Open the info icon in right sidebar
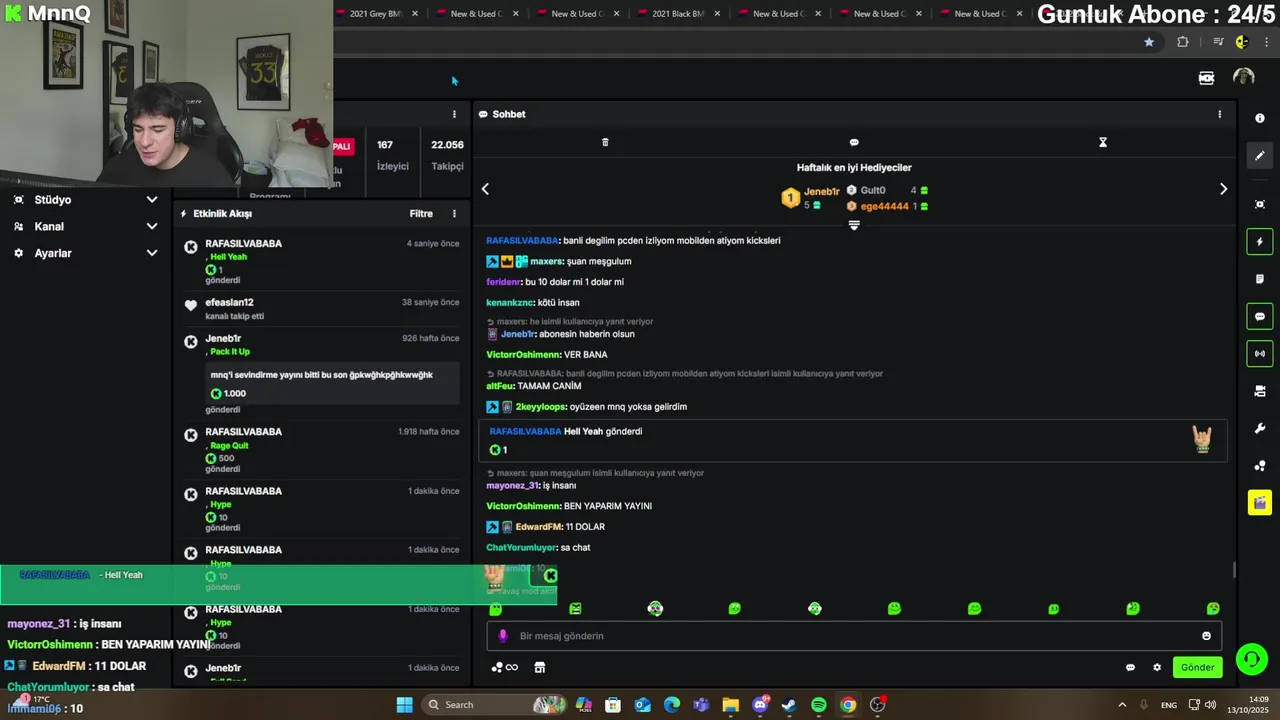Image resolution: width=1280 pixels, height=720 pixels. tap(1259, 118)
